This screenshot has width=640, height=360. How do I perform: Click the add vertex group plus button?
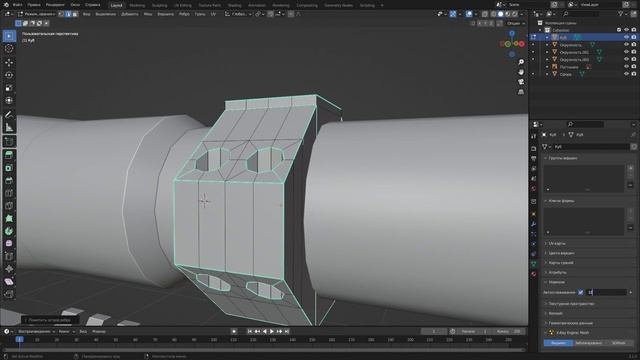tap(630, 168)
